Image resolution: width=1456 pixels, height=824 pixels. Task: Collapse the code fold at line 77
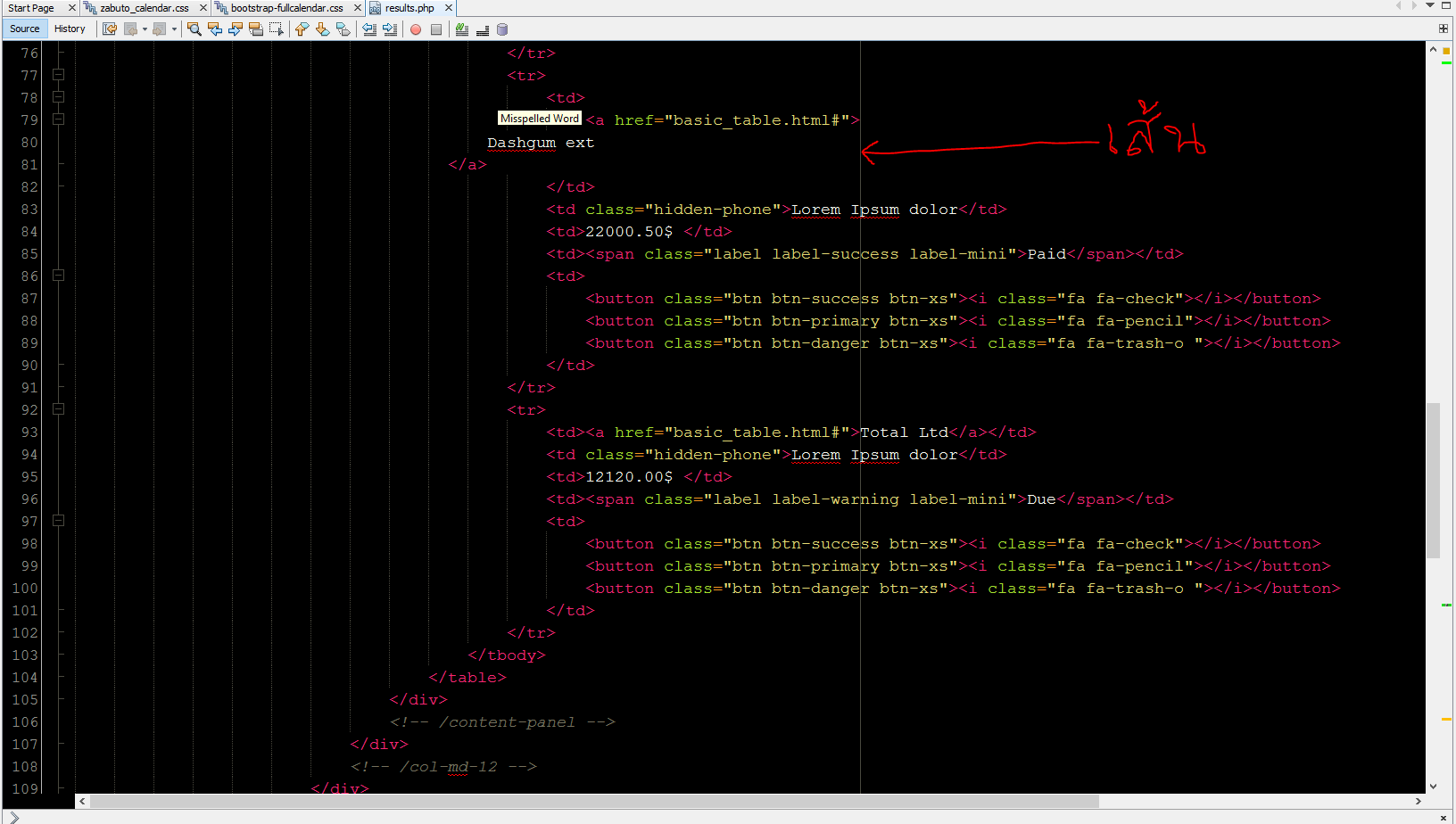point(58,75)
